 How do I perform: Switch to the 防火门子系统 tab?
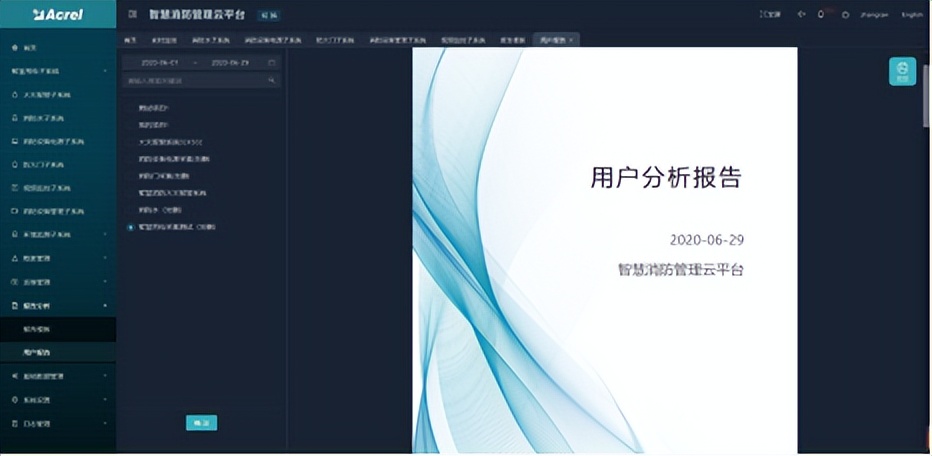pyautogui.click(x=335, y=40)
